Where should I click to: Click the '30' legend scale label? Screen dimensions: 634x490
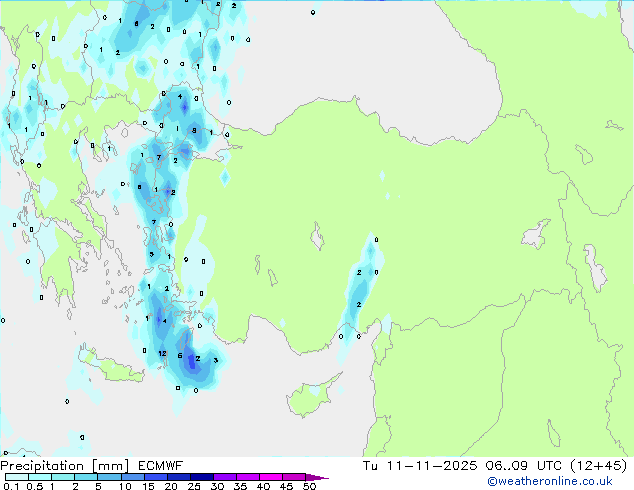[x=217, y=486]
